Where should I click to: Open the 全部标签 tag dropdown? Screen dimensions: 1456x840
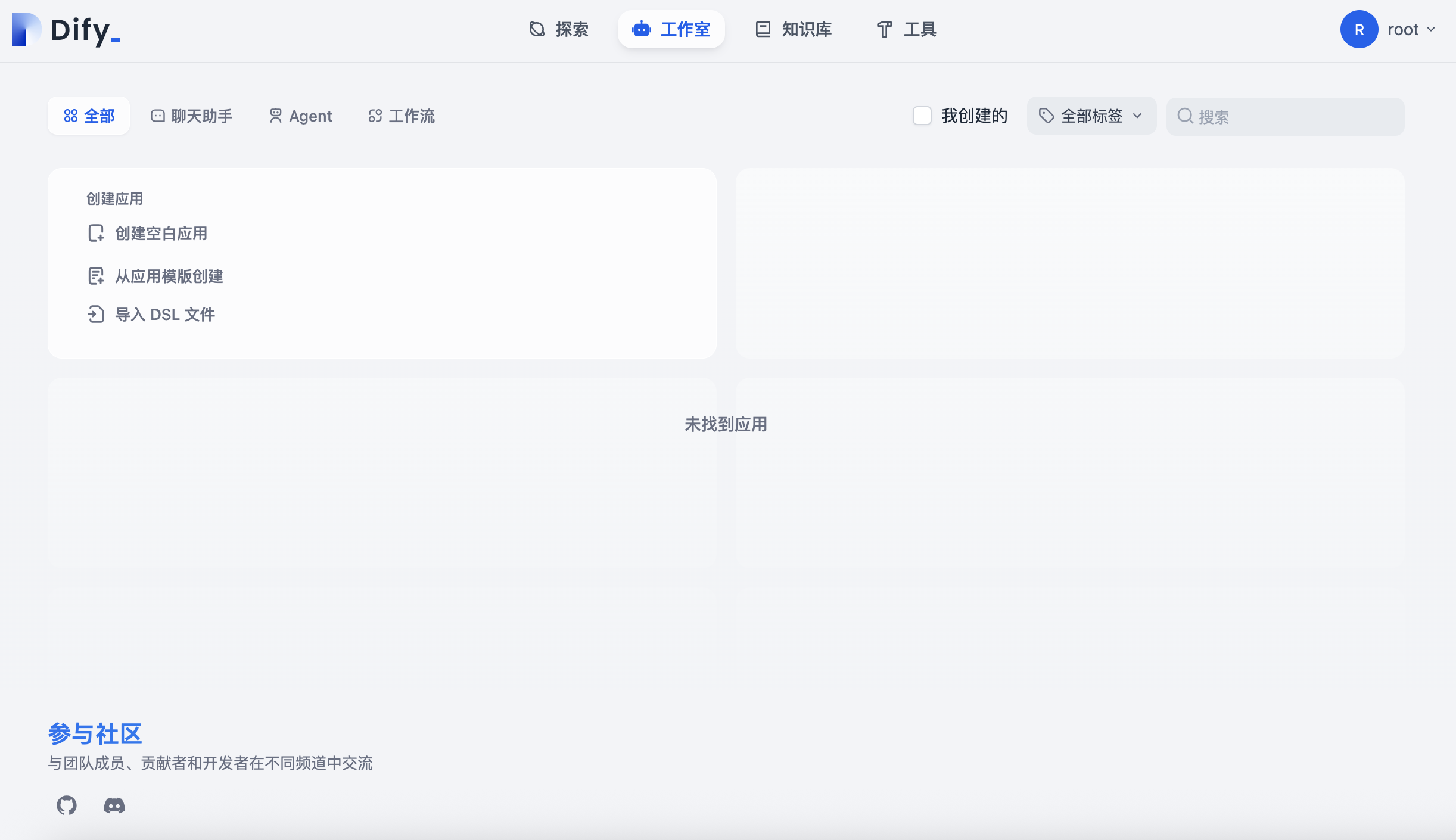1090,116
